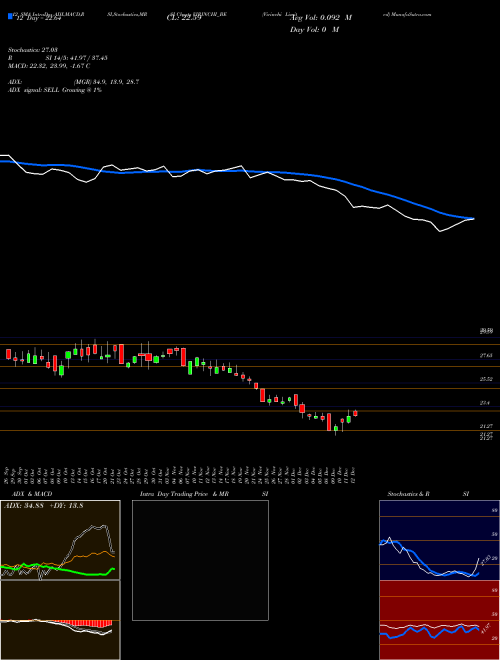Open the blue Stochastics chart panel
The height and width of the screenshot is (660, 500).
(439, 540)
